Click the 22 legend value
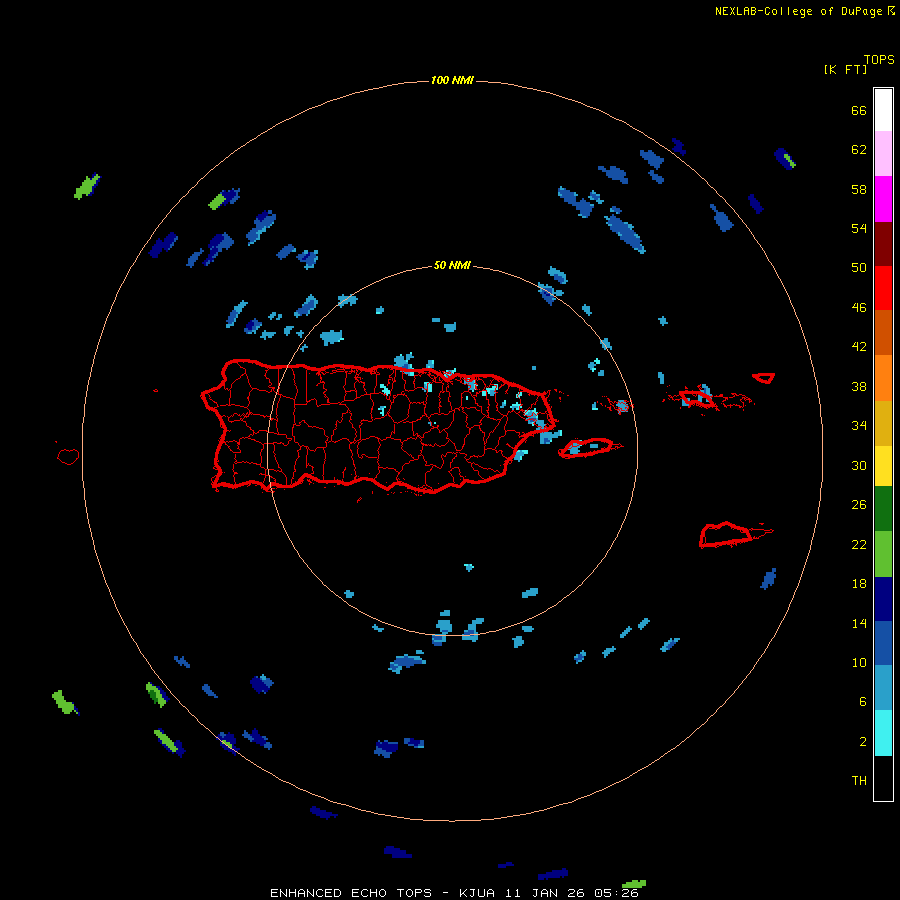This screenshot has width=900, height=900. 859,545
